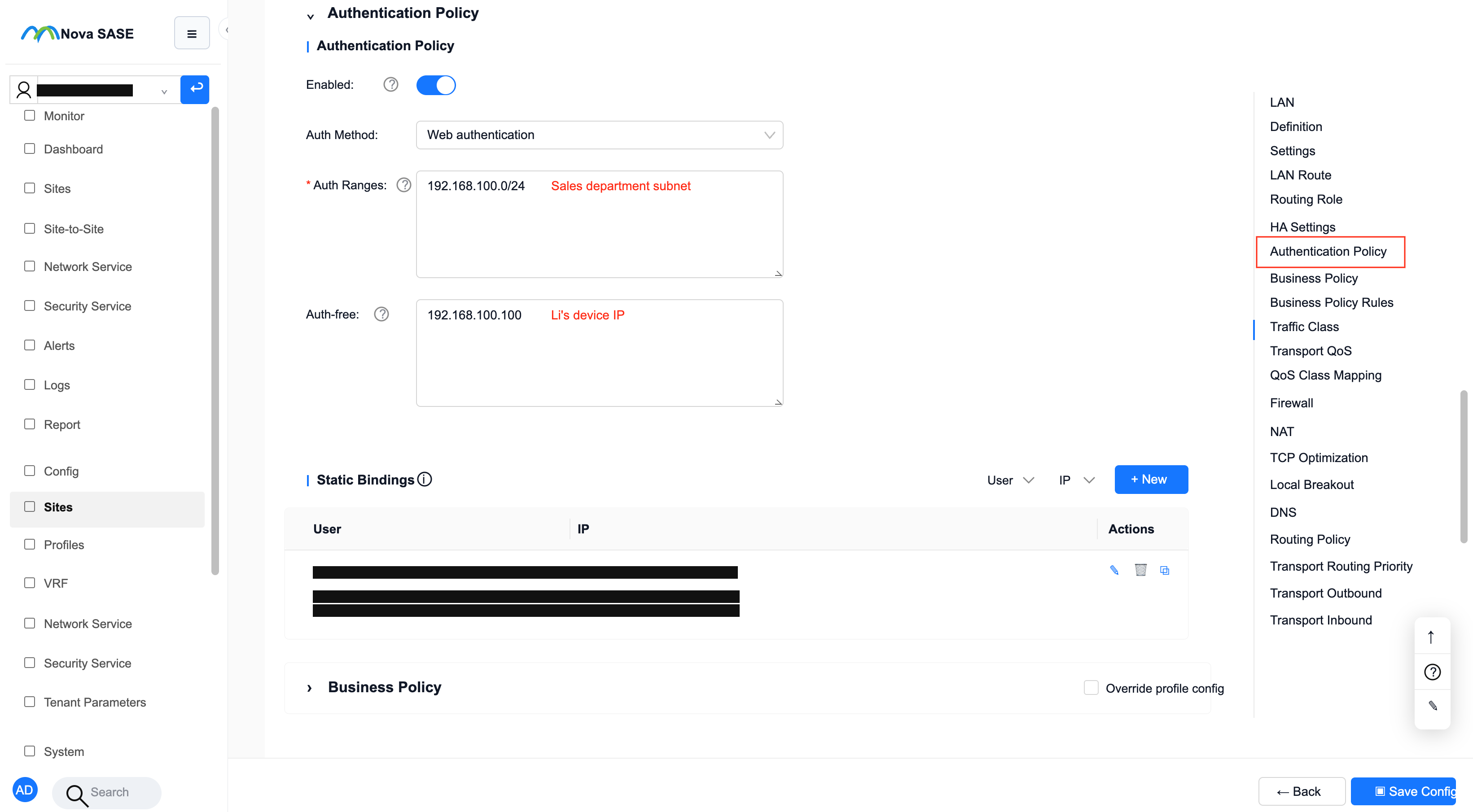The height and width of the screenshot is (812, 1473).
Task: Jump to Firewall section
Action: [1291, 403]
